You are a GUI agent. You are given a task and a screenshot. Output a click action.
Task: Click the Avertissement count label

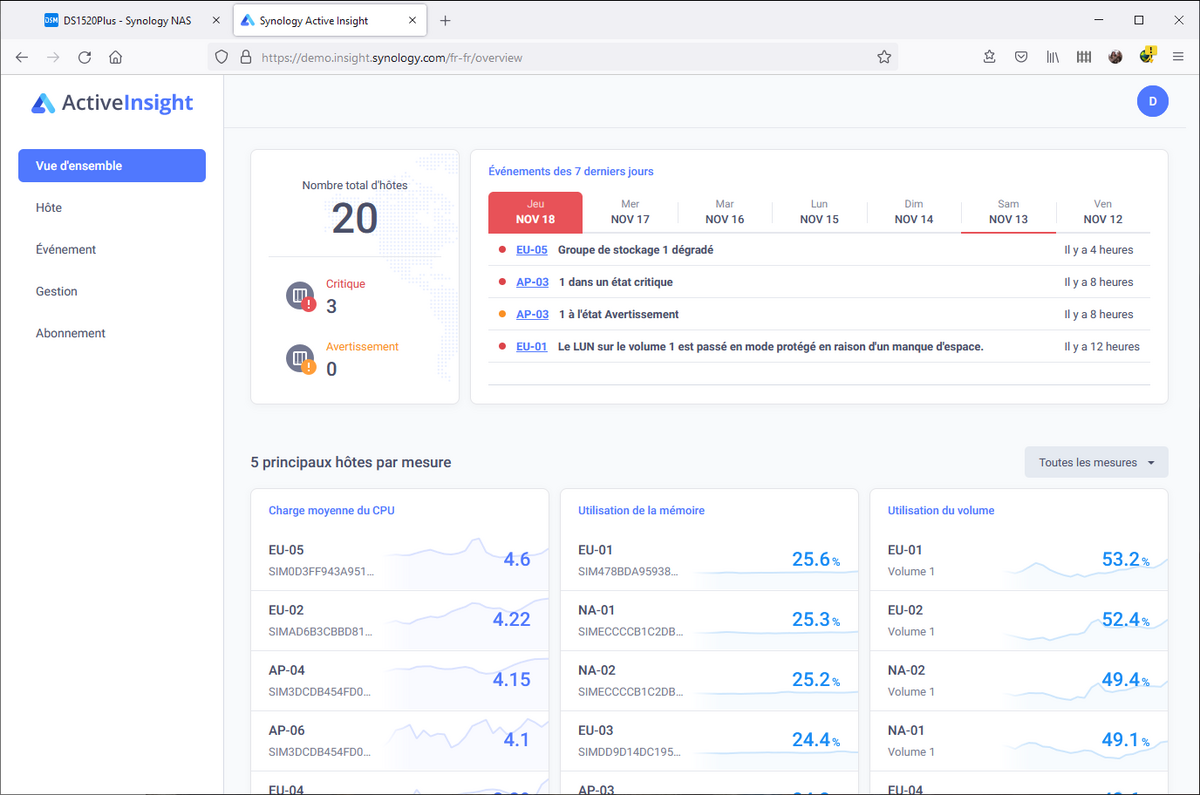point(362,347)
